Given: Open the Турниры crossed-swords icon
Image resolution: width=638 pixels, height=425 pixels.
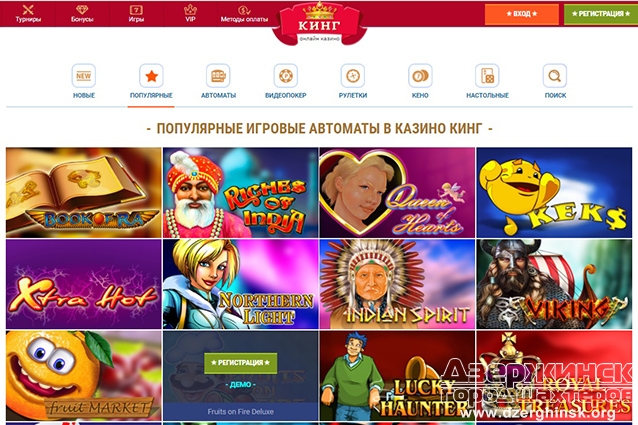Looking at the screenshot, I should point(28,9).
